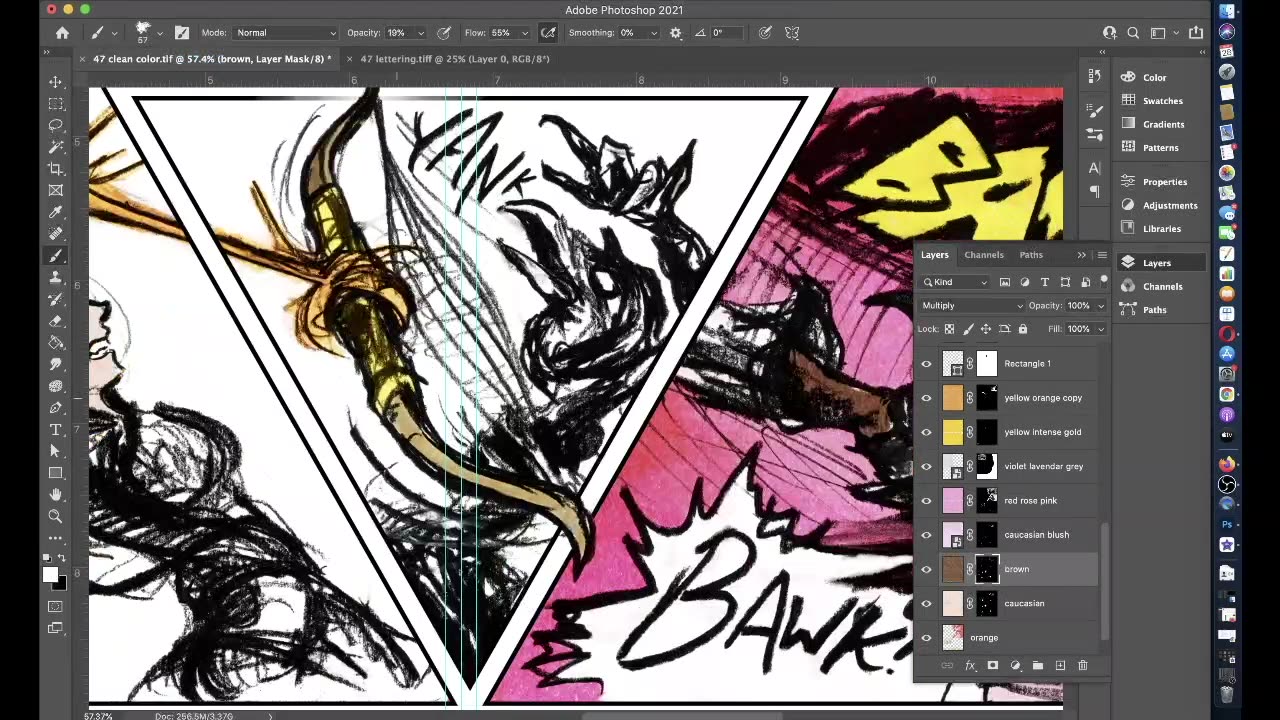
Task: Open the Adjustments panel
Action: [x=1170, y=205]
